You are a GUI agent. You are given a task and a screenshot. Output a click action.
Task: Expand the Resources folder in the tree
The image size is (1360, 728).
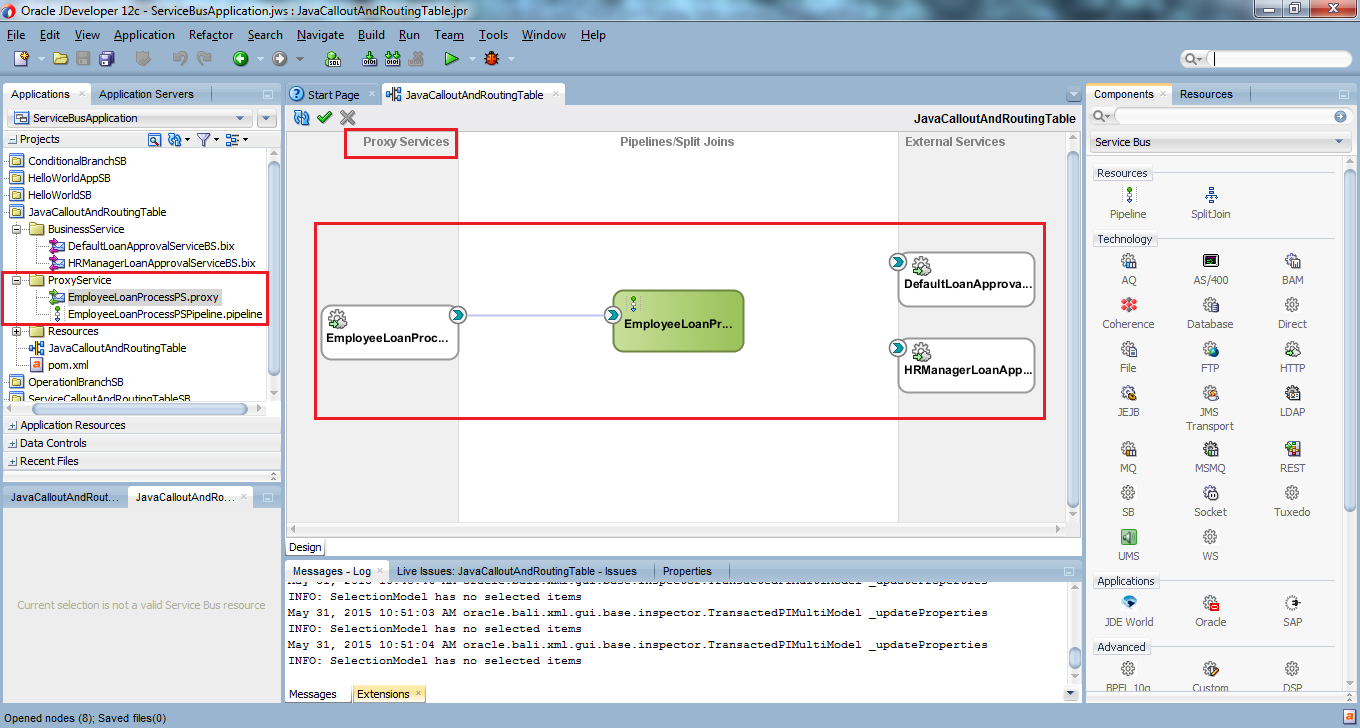pos(16,331)
